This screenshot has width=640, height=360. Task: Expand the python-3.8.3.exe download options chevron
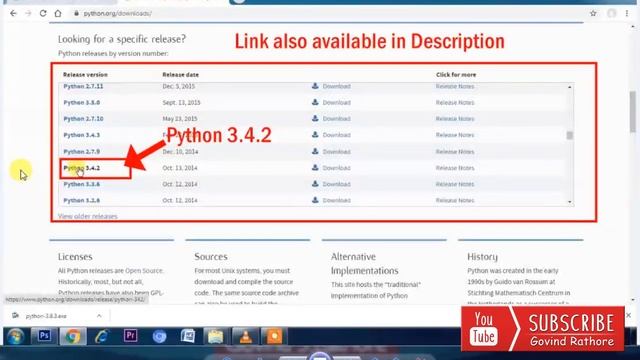pos(99,316)
